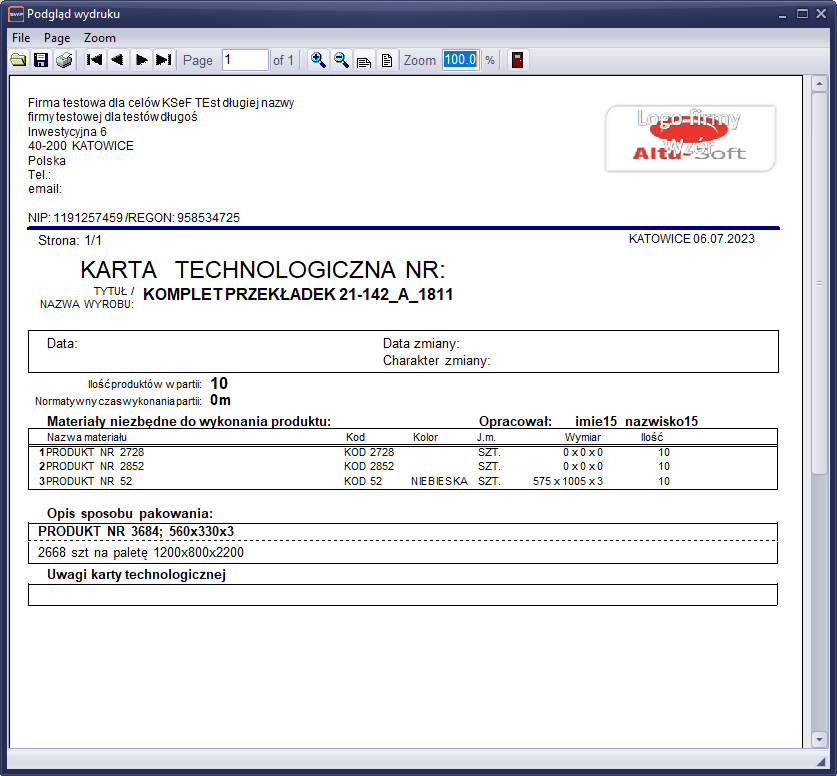Click the vertical scrollbar down arrow
This screenshot has width=837, height=776.
tap(820, 741)
